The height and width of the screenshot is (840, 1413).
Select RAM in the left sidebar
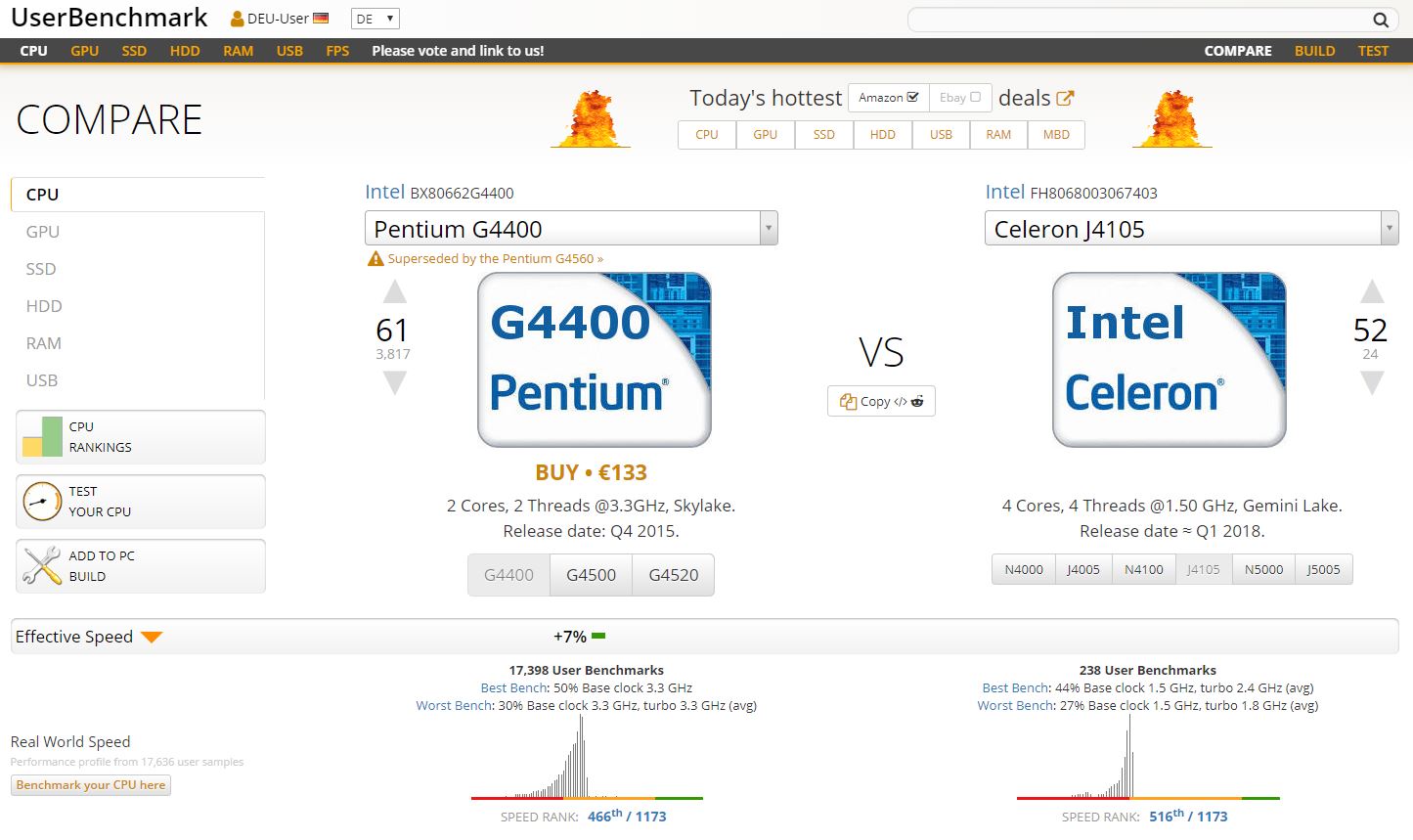(44, 343)
